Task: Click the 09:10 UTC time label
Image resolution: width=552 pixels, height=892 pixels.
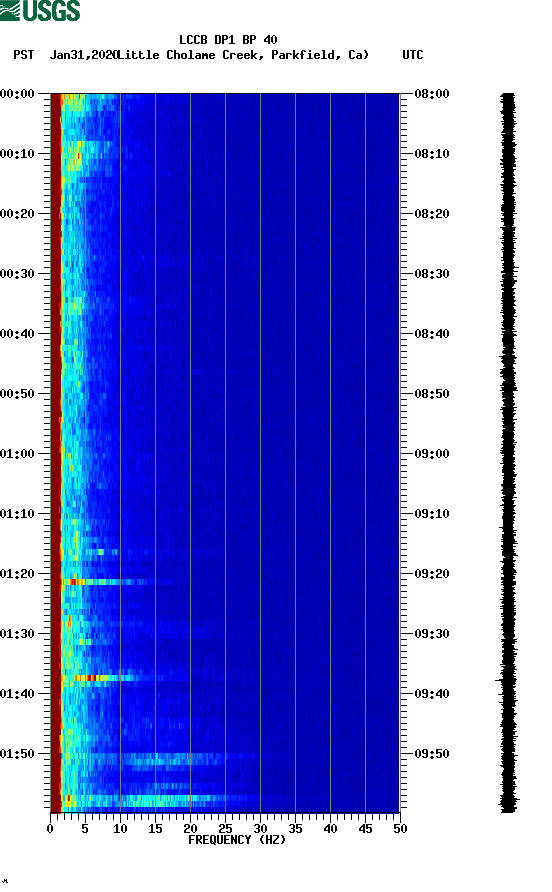Action: [432, 514]
